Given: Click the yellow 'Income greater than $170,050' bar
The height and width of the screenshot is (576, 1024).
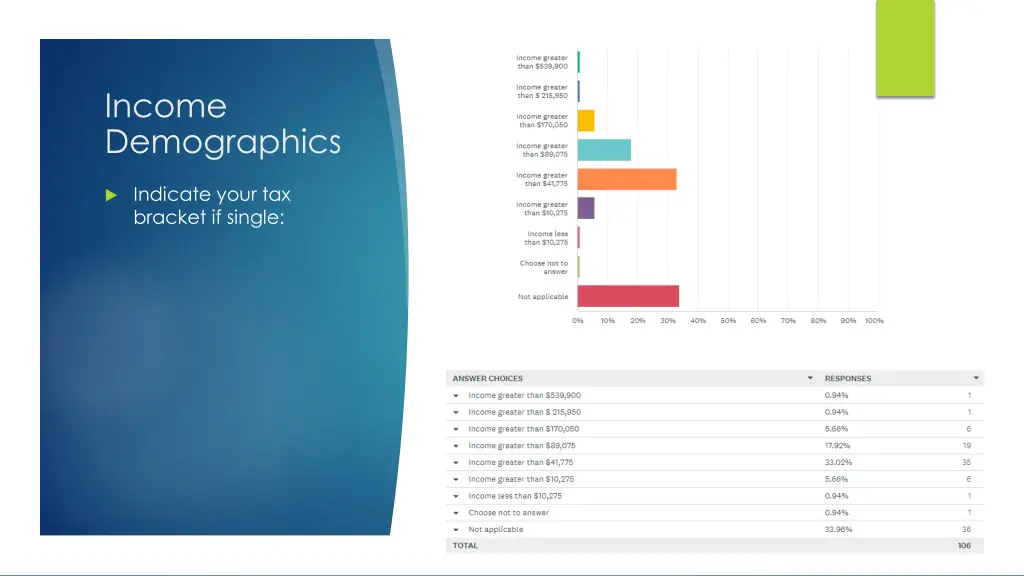Looking at the screenshot, I should (x=586, y=121).
